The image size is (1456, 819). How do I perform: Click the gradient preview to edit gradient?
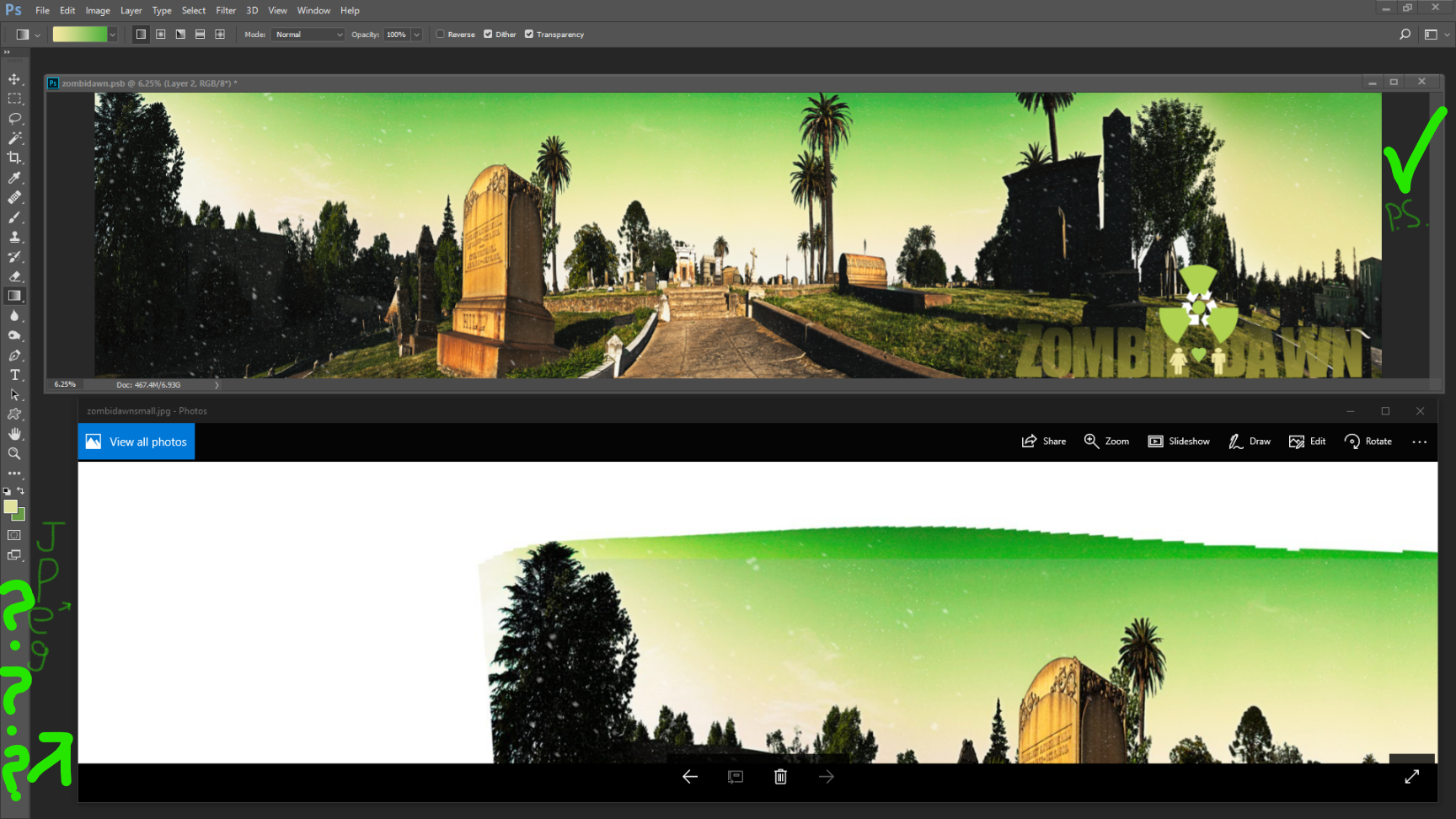80,35
